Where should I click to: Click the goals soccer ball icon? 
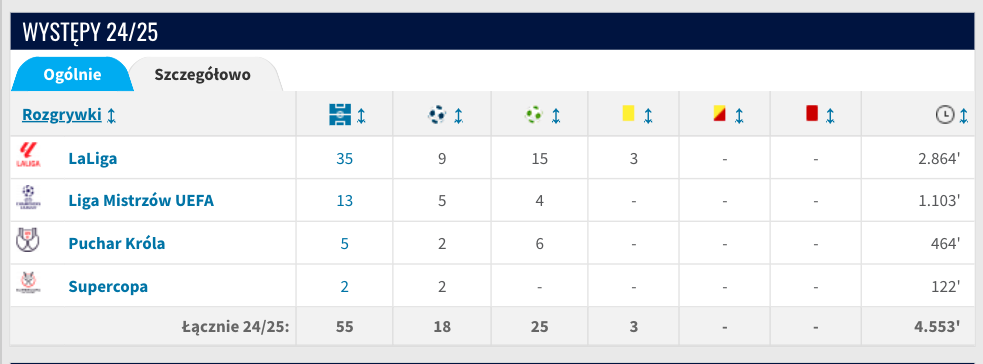pyautogui.click(x=437, y=115)
